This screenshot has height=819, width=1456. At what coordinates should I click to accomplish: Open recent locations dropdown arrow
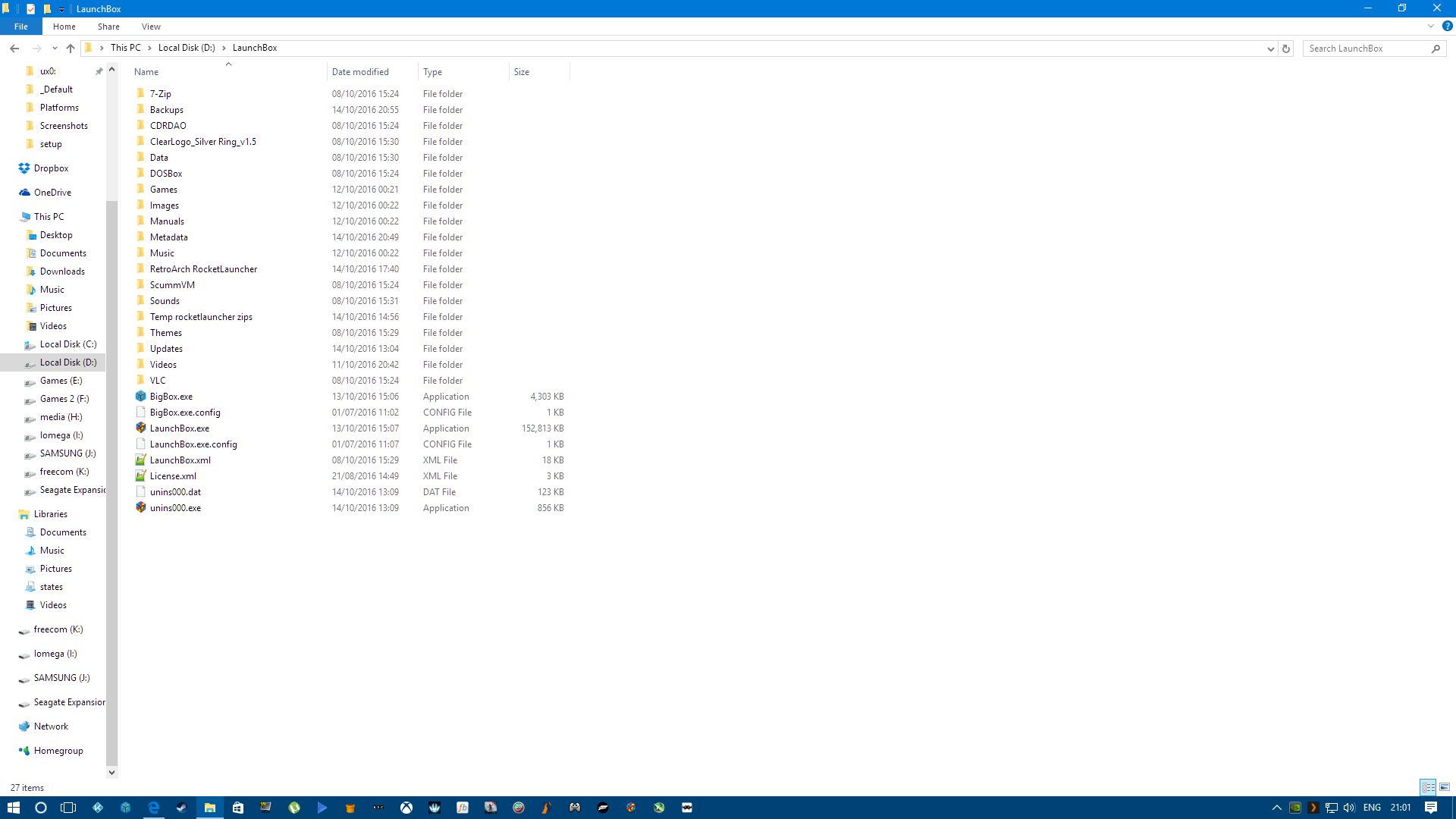click(55, 48)
